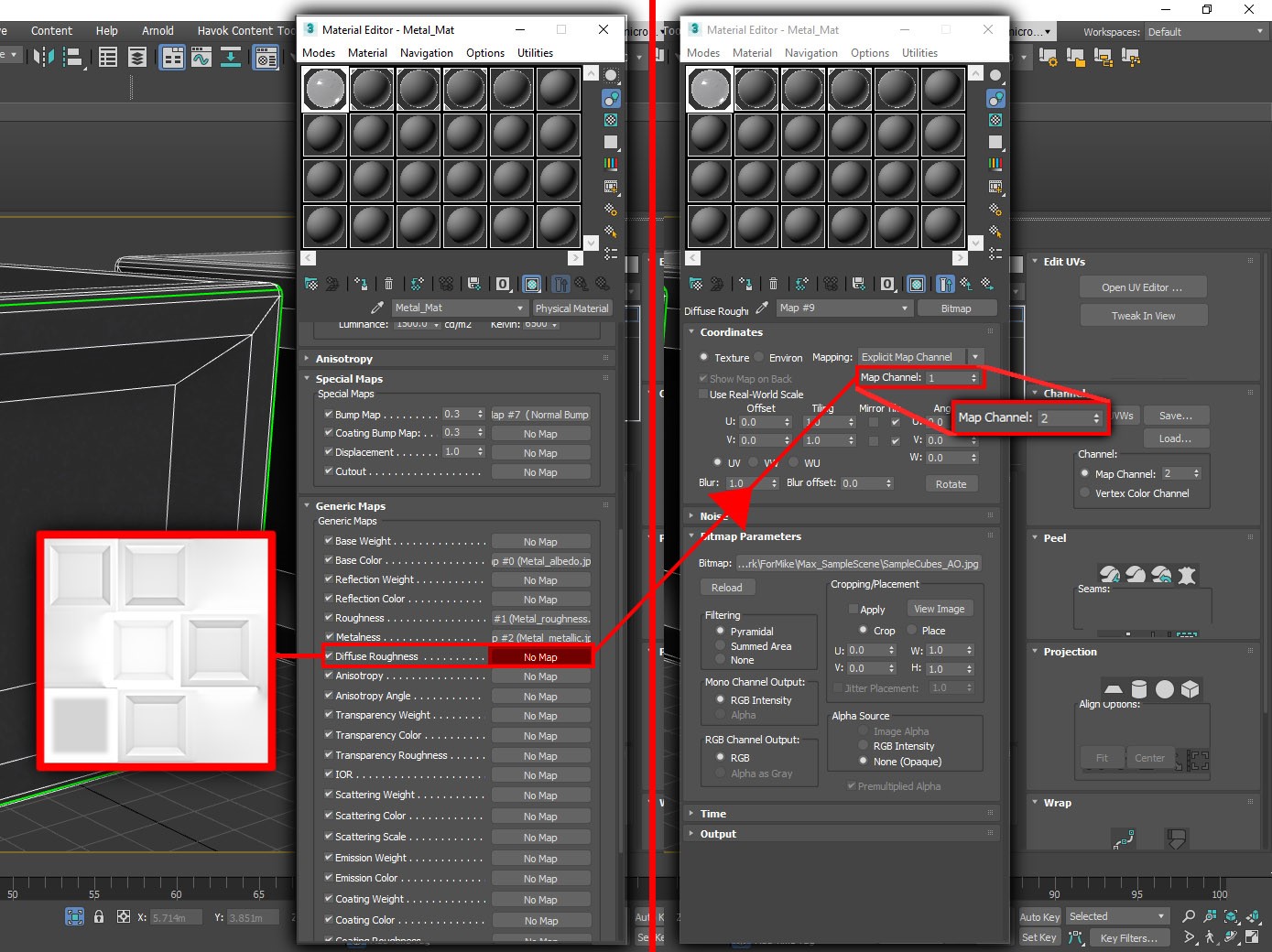The height and width of the screenshot is (952, 1272).
Task: Open the Options menu in Material Editor
Action: point(485,52)
